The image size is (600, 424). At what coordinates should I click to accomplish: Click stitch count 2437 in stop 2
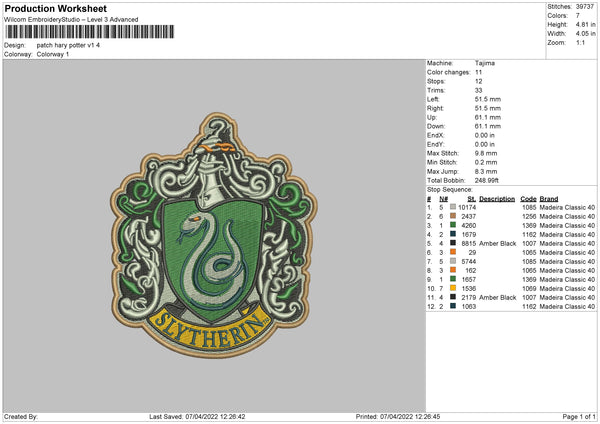(469, 217)
